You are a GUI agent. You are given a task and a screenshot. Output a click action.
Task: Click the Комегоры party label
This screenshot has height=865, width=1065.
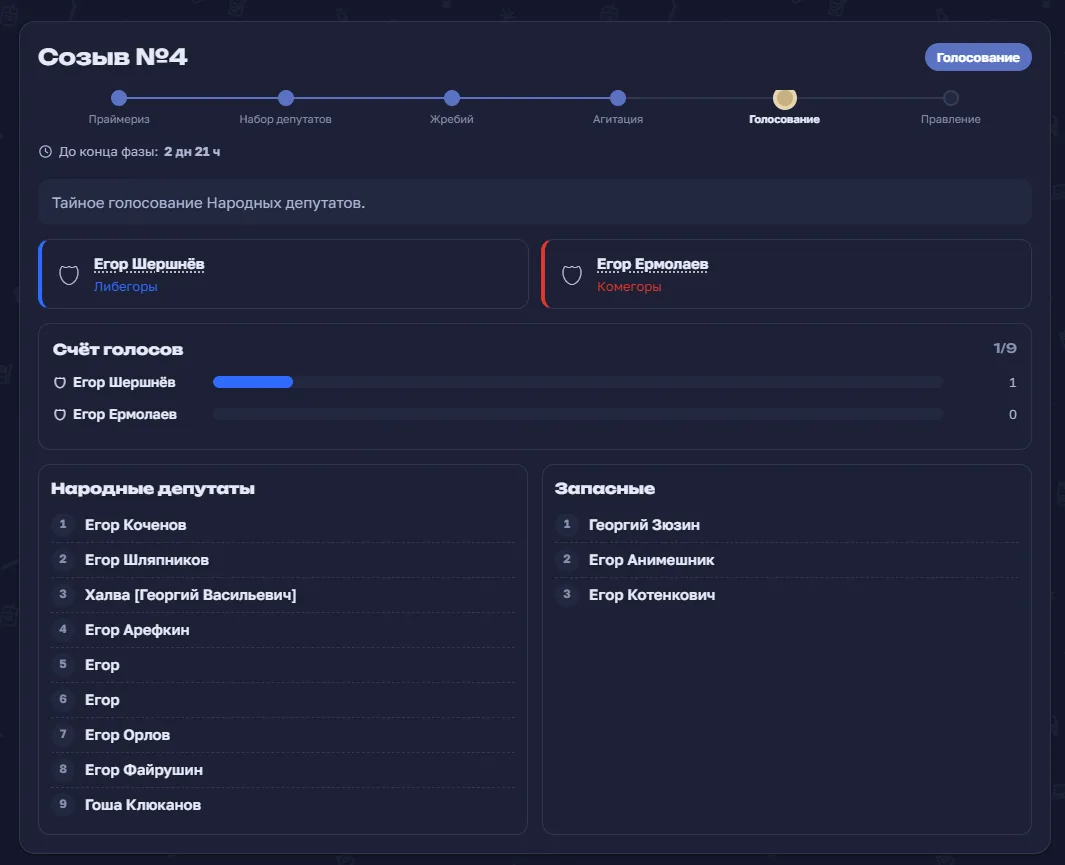(x=629, y=287)
